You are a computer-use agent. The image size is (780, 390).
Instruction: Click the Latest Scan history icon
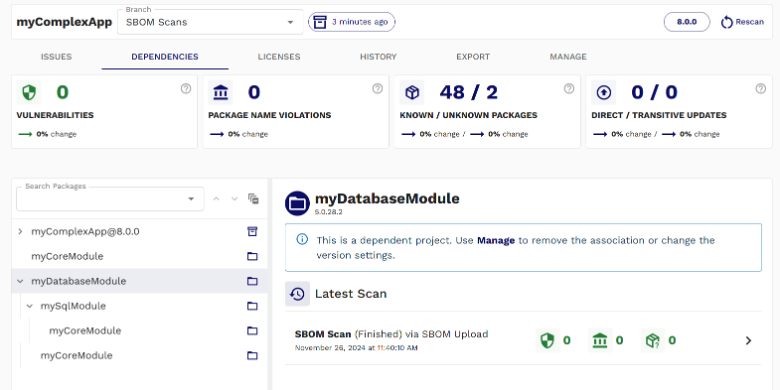pos(297,293)
